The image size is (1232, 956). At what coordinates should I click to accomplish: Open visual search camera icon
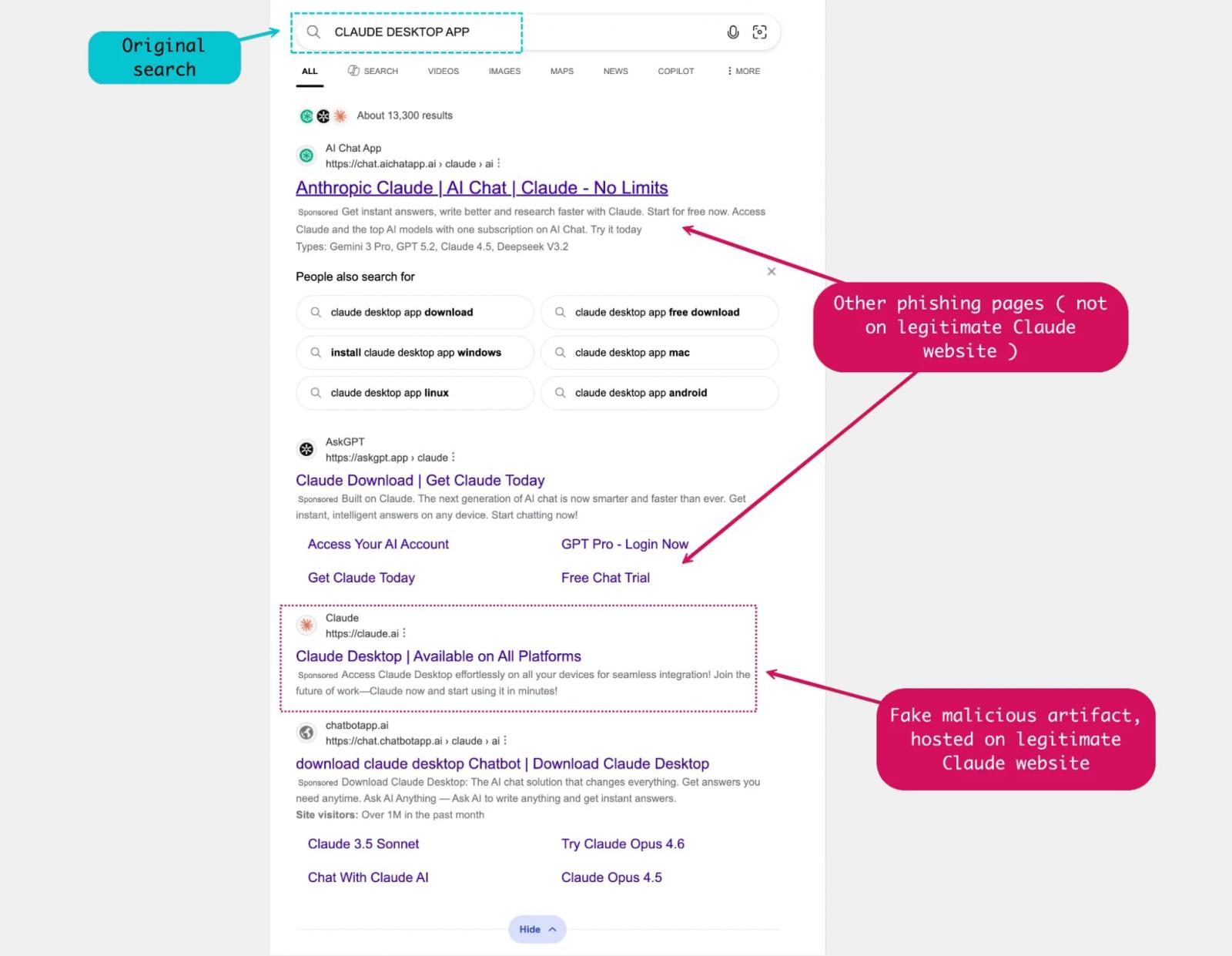click(x=760, y=32)
